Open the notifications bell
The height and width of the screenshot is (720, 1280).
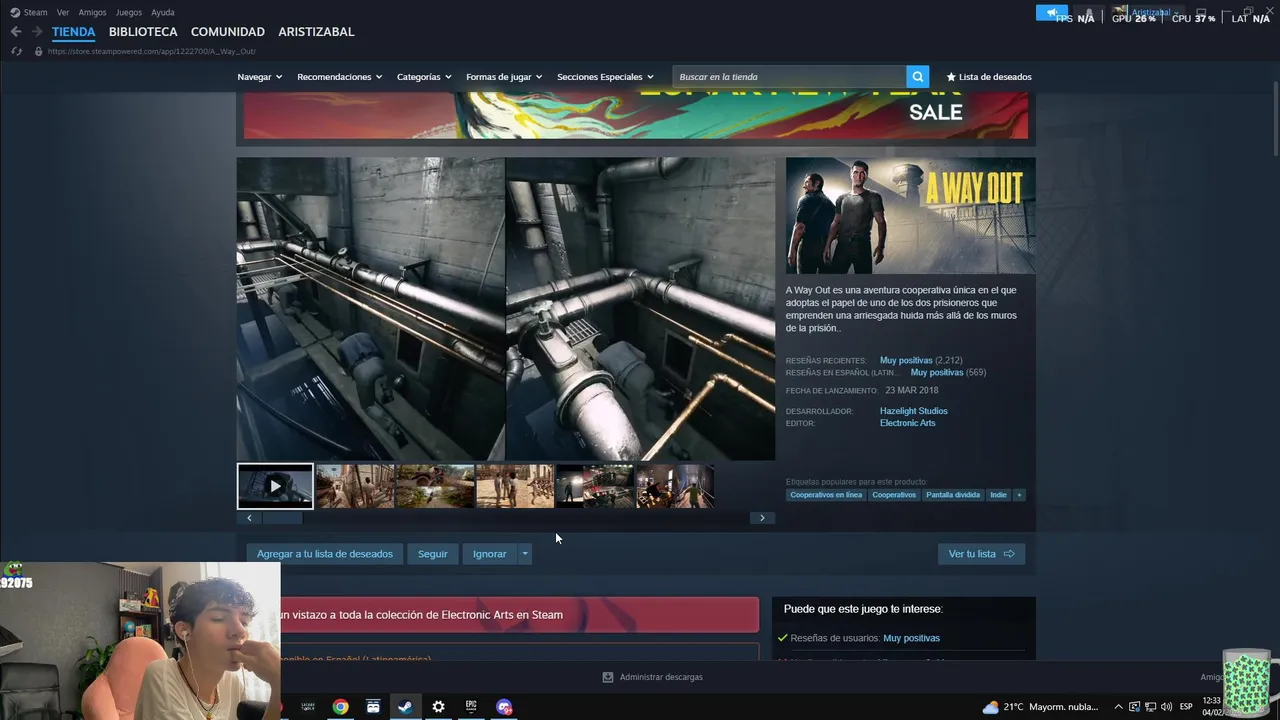click(x=1089, y=13)
